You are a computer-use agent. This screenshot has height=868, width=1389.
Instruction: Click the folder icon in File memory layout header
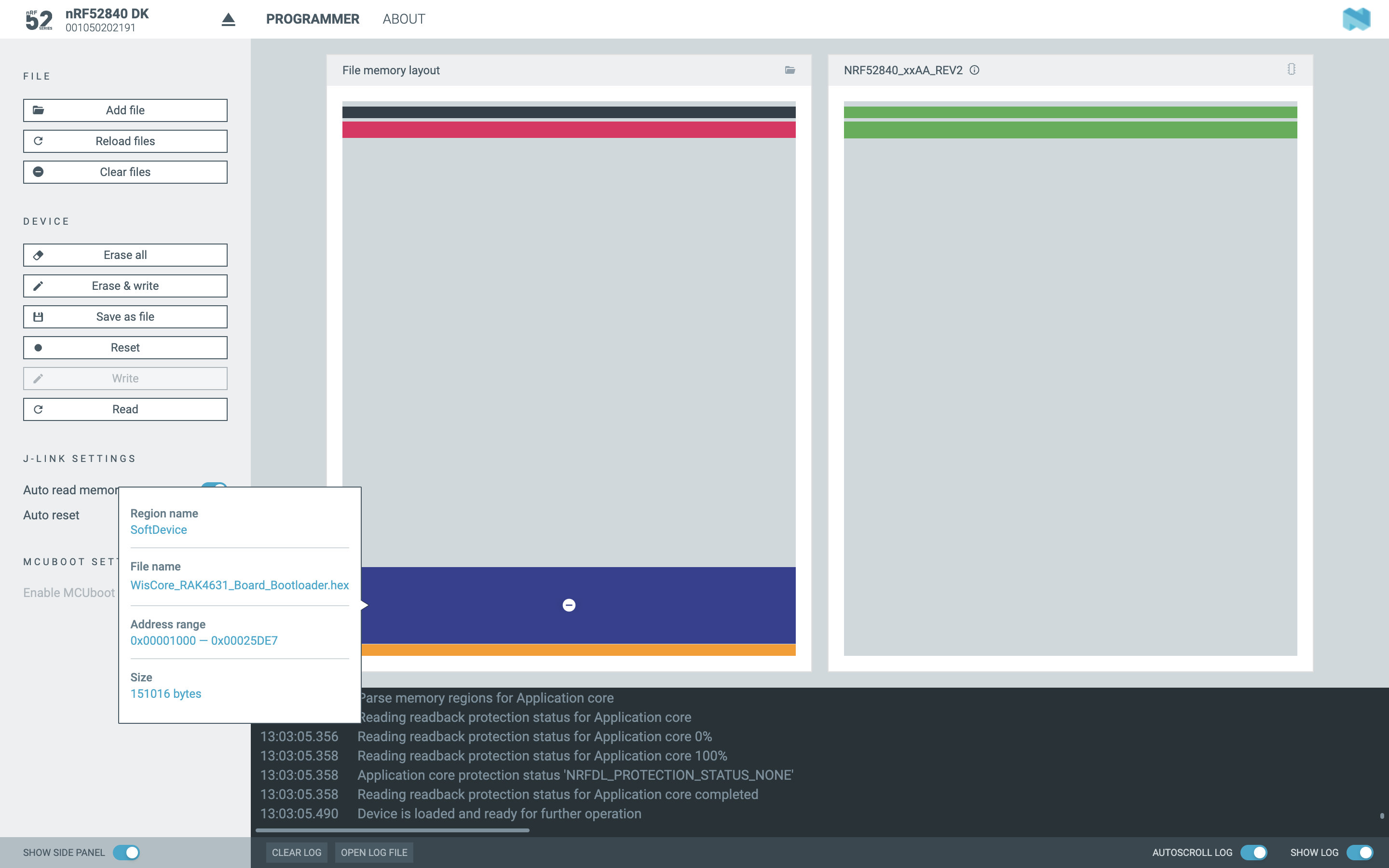coord(790,70)
